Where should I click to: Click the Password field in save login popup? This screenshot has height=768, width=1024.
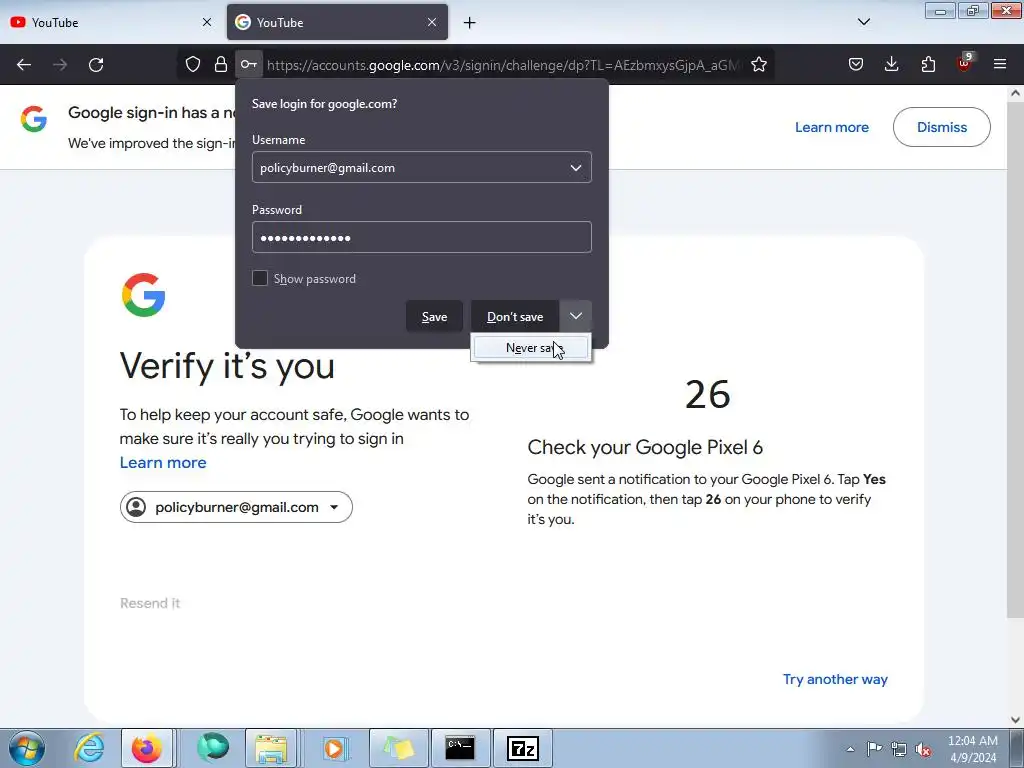point(422,238)
